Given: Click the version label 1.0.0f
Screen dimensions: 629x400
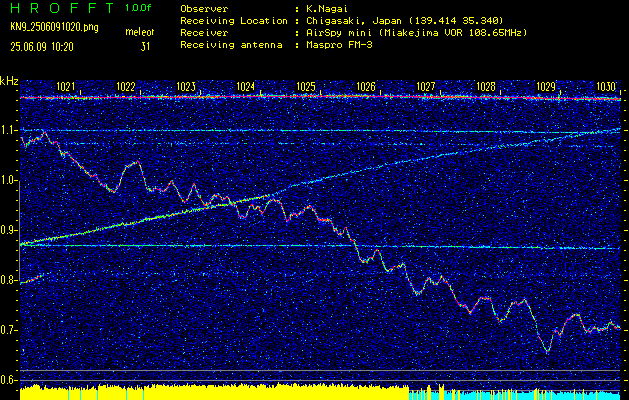Looking at the screenshot, I should [x=138, y=8].
